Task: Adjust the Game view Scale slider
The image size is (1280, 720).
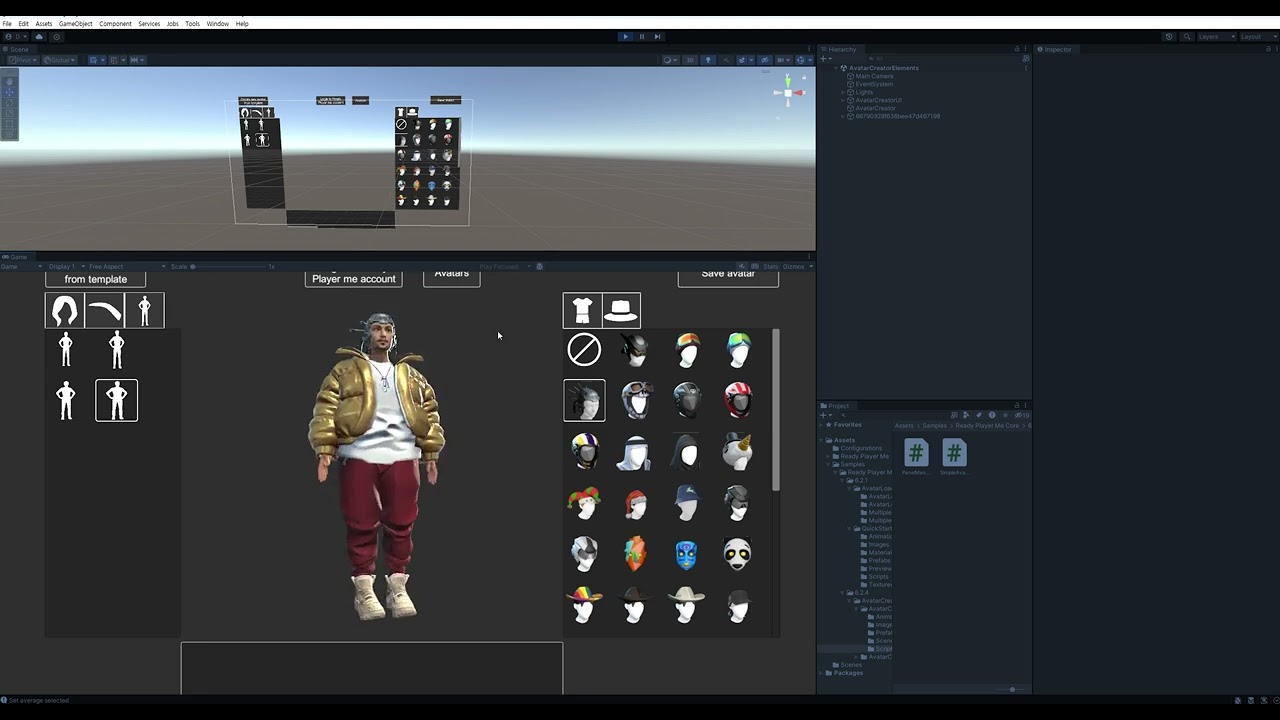Action: coord(228,266)
